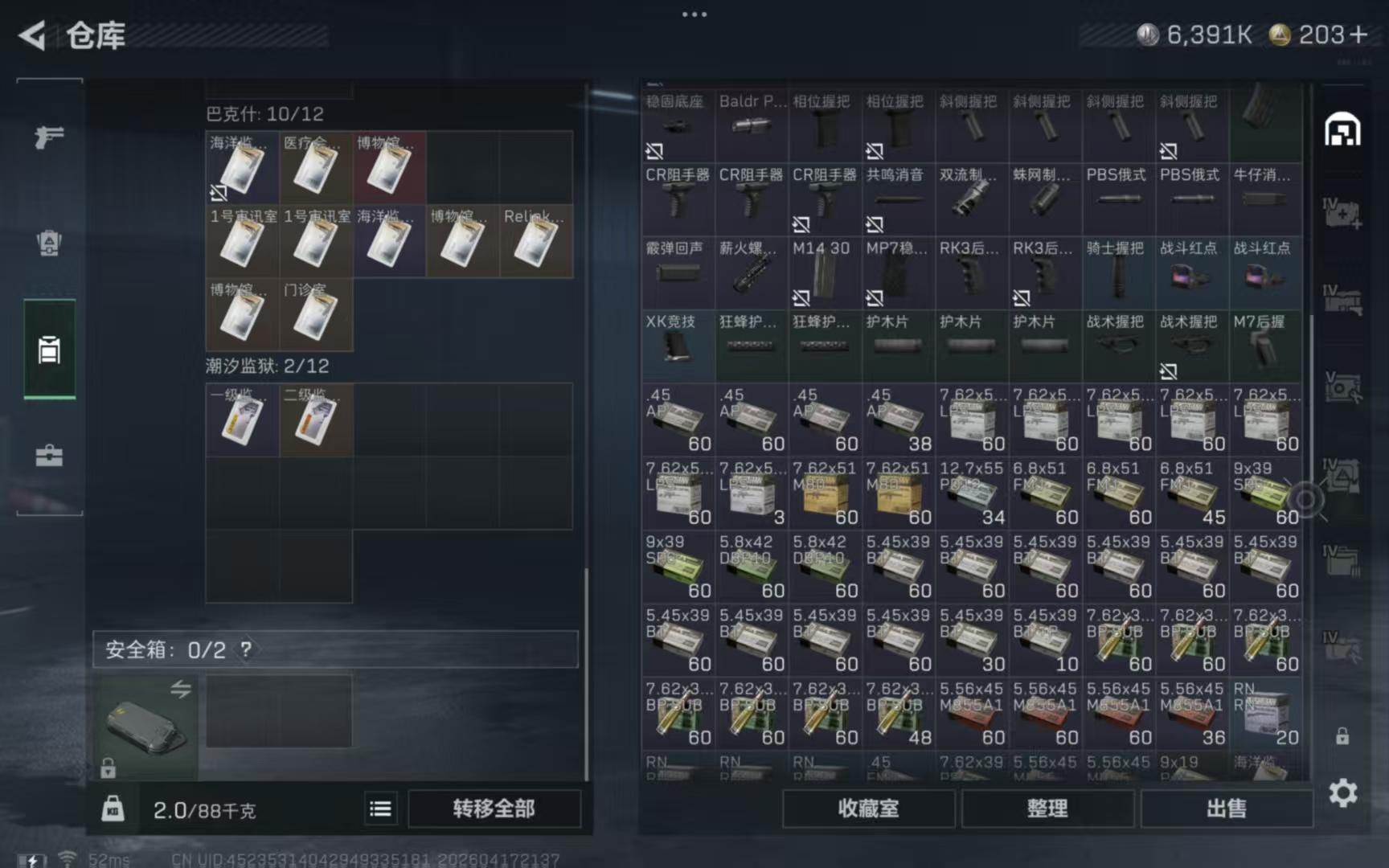Open the level IV weapon case
This screenshot has height=868, width=1389.
pos(1342,301)
